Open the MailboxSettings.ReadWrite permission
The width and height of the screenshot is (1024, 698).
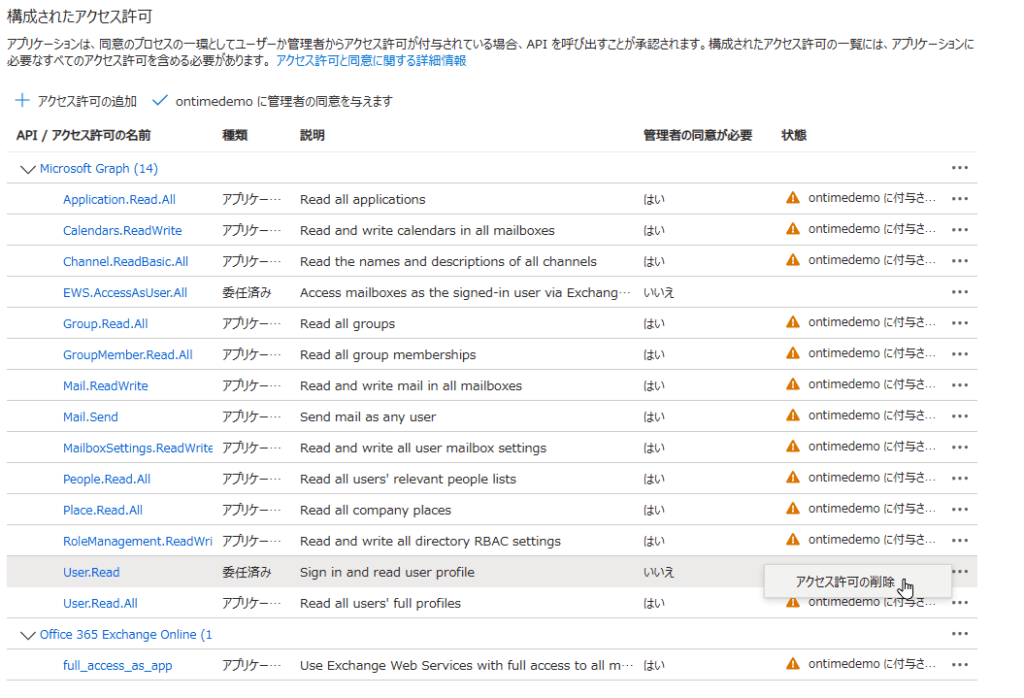(x=138, y=448)
